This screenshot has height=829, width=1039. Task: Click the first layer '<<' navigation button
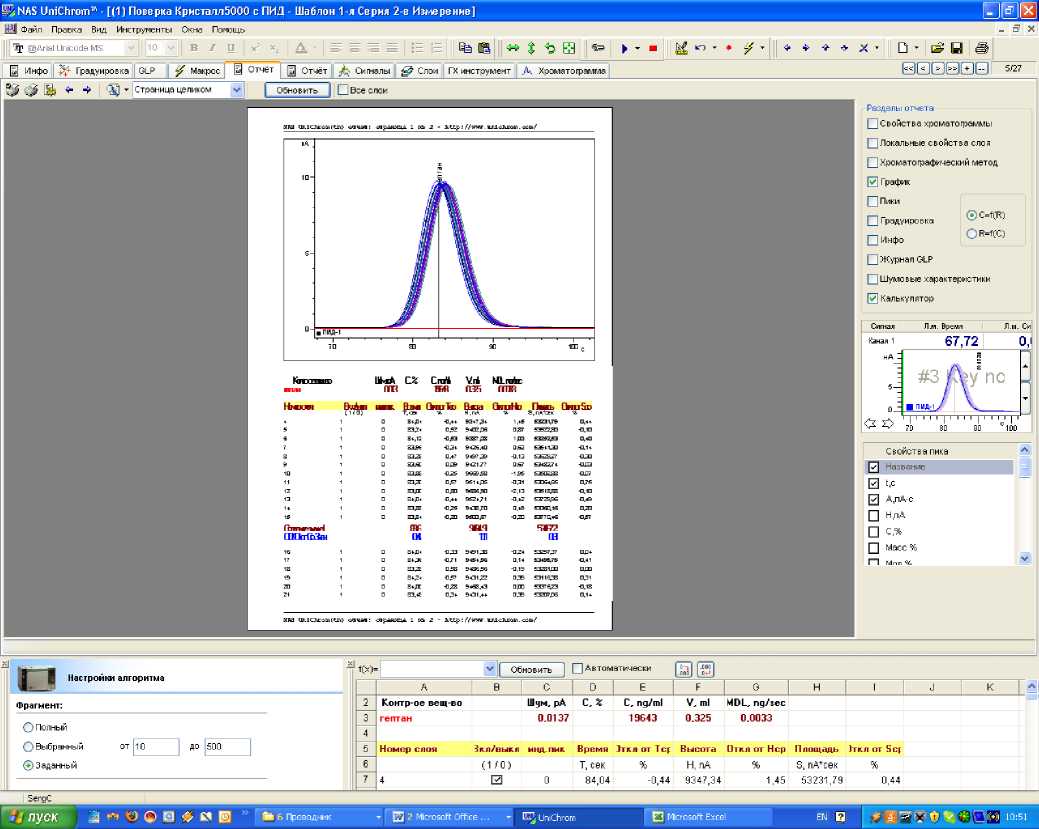click(908, 68)
